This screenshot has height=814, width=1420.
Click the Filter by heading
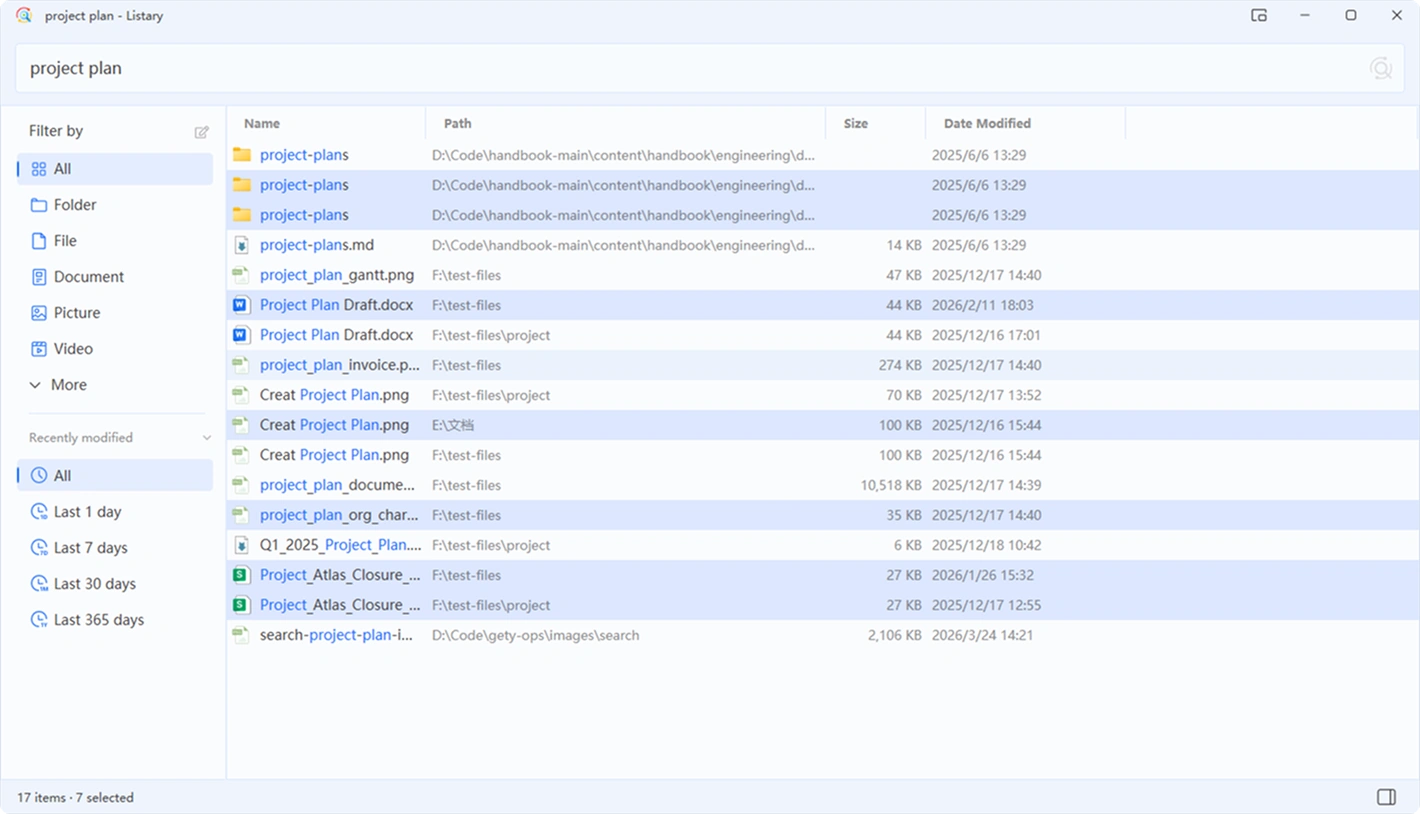point(56,131)
